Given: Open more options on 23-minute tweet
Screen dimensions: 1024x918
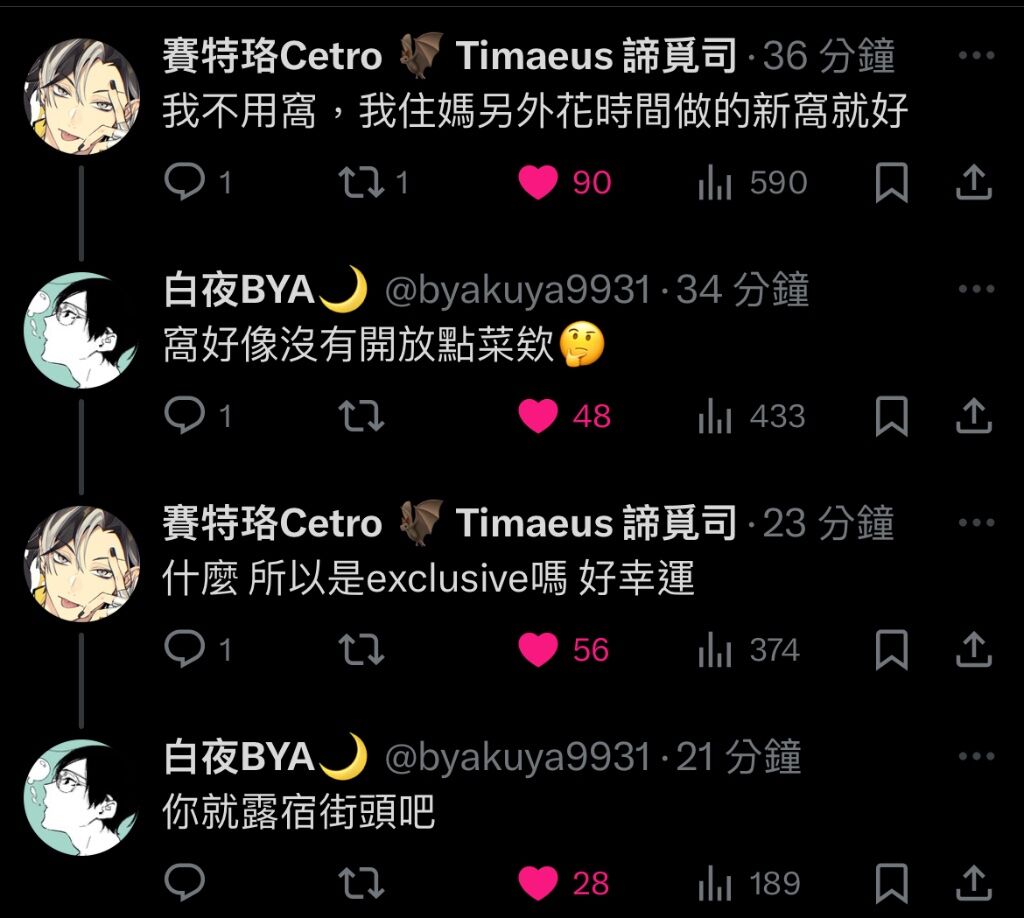Looking at the screenshot, I should tap(976, 522).
